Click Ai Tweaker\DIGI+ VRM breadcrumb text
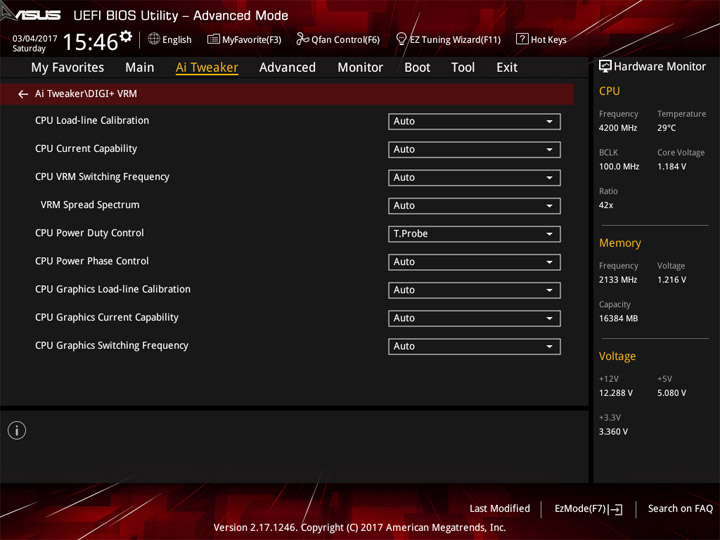This screenshot has width=720, height=540. 86,94
